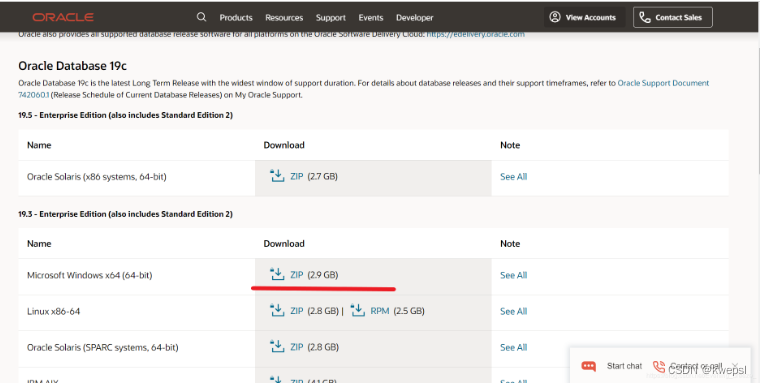
Task: Click download icon for Microsoft Windows x64 ZIP
Action: pos(277,274)
